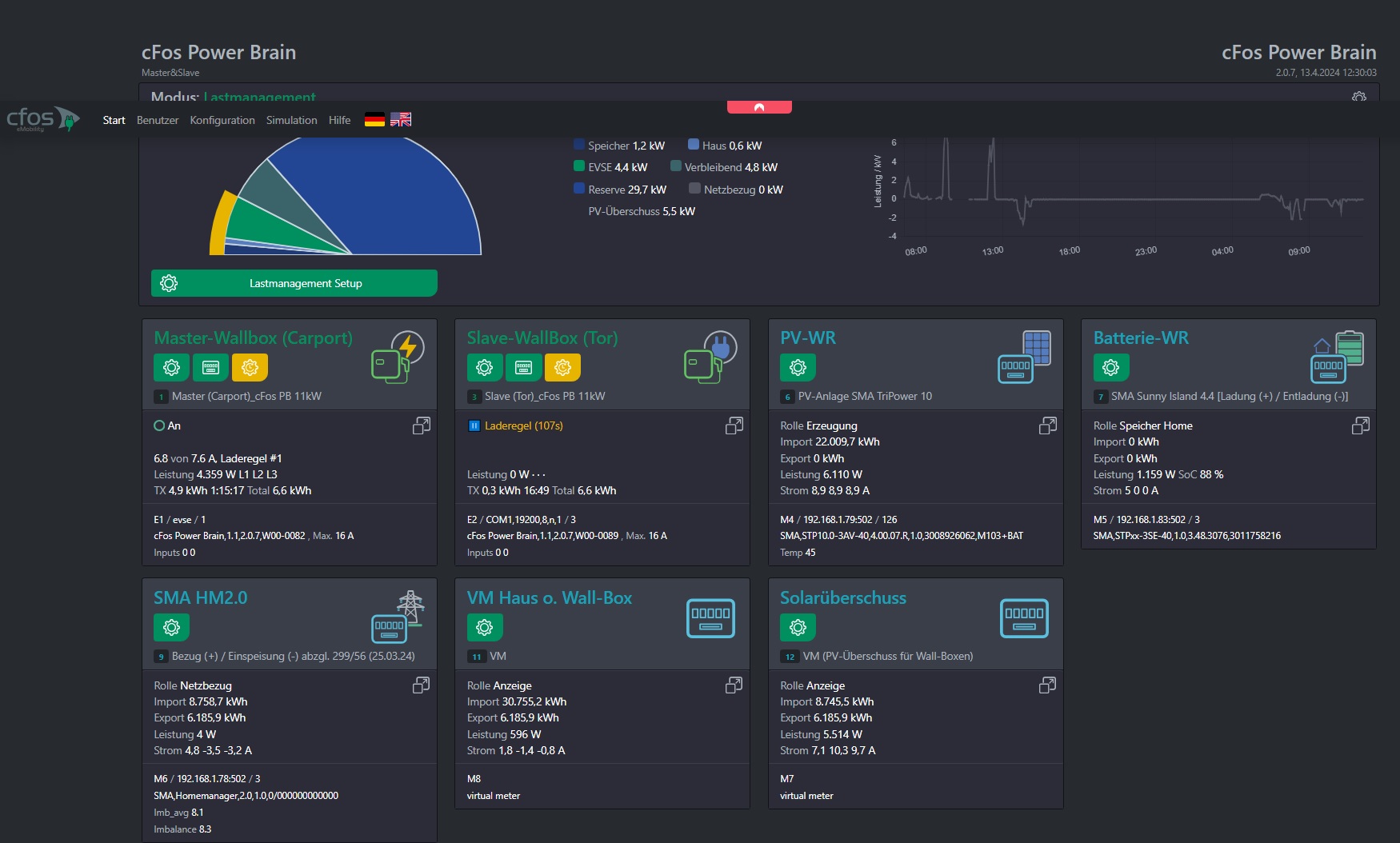Open Solarüberschuss gear settings
The width and height of the screenshot is (1400, 843).
click(x=798, y=627)
